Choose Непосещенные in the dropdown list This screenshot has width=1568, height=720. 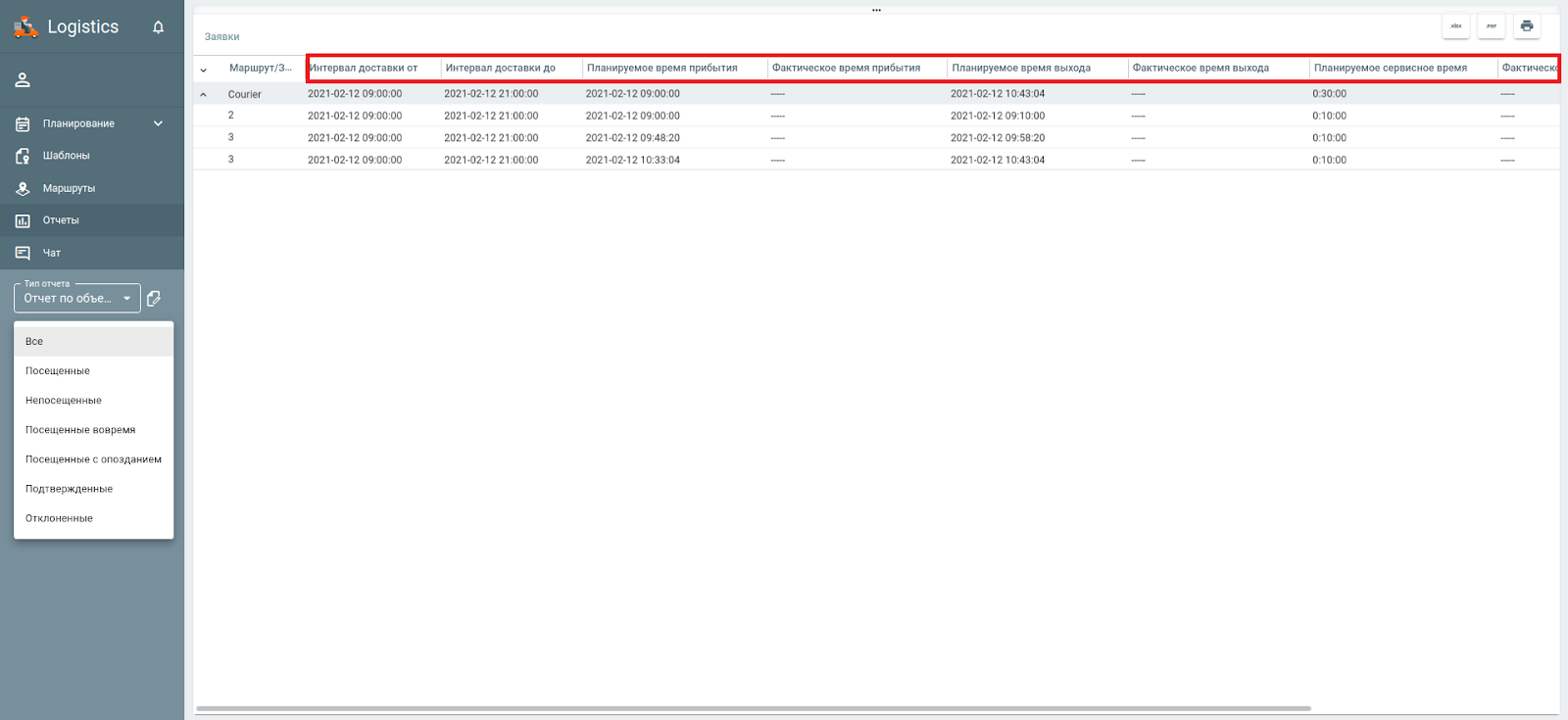(x=64, y=401)
